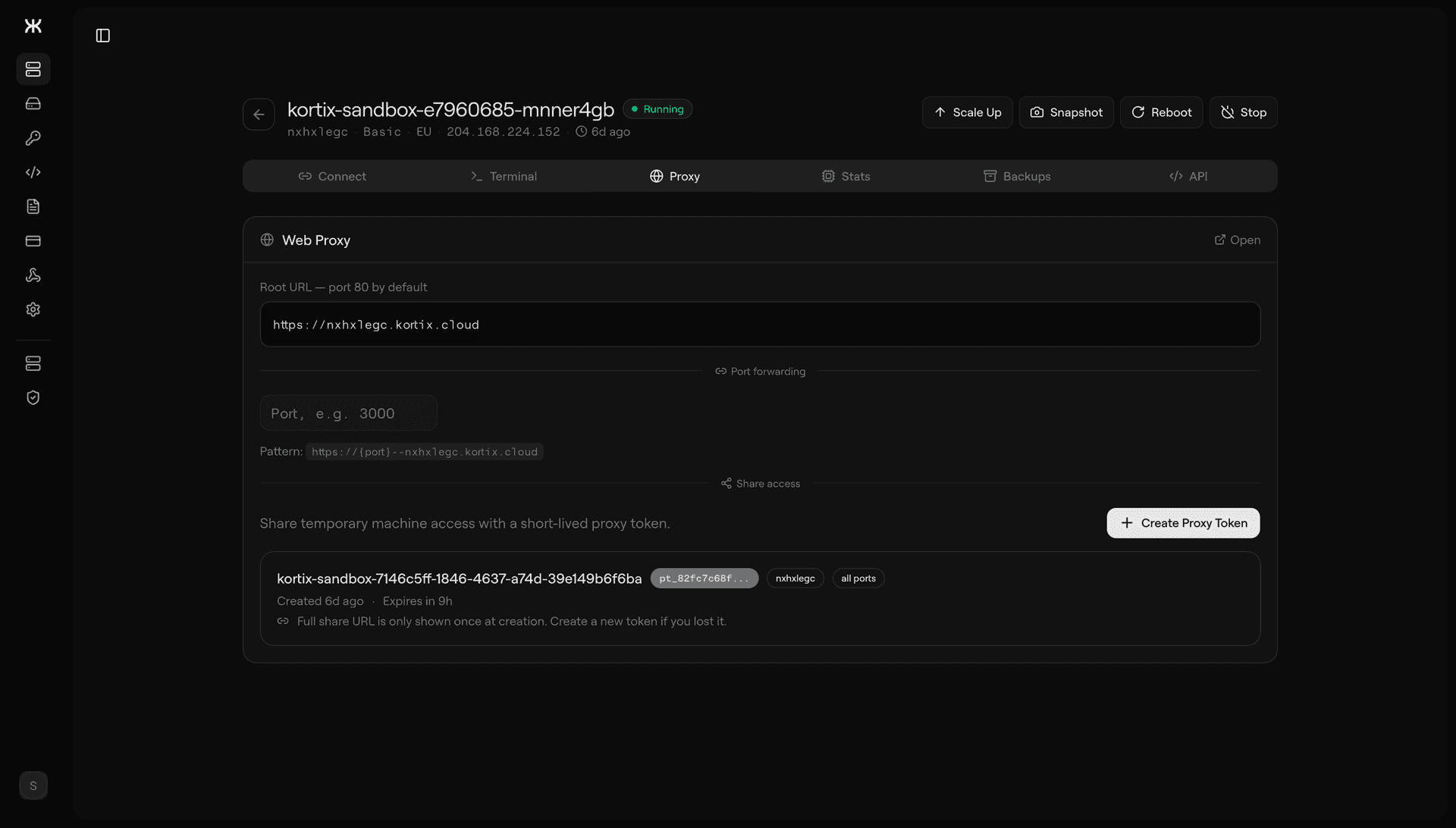Open the shield check icon in sidebar

coord(33,398)
